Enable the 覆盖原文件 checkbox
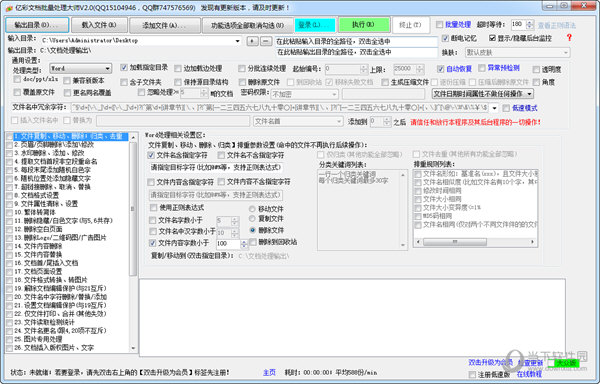The height and width of the screenshot is (384, 600). [x=17, y=92]
